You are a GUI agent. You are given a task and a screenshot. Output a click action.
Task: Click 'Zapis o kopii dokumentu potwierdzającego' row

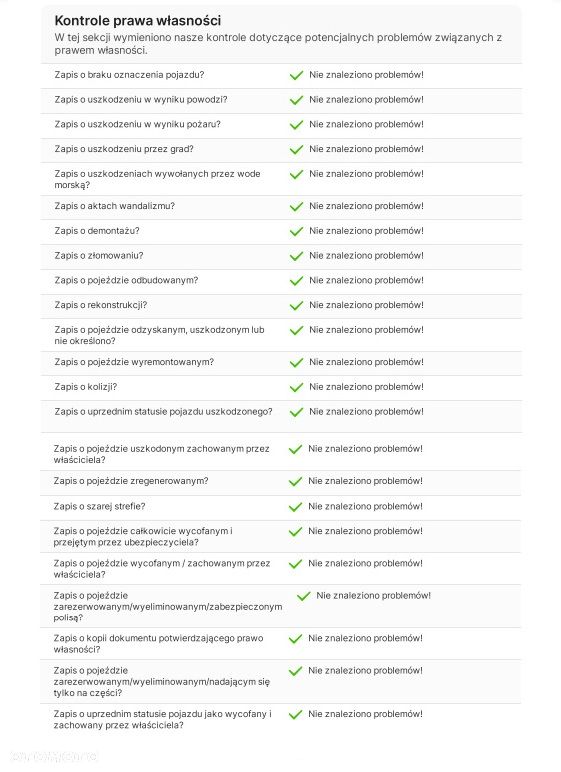281,643
